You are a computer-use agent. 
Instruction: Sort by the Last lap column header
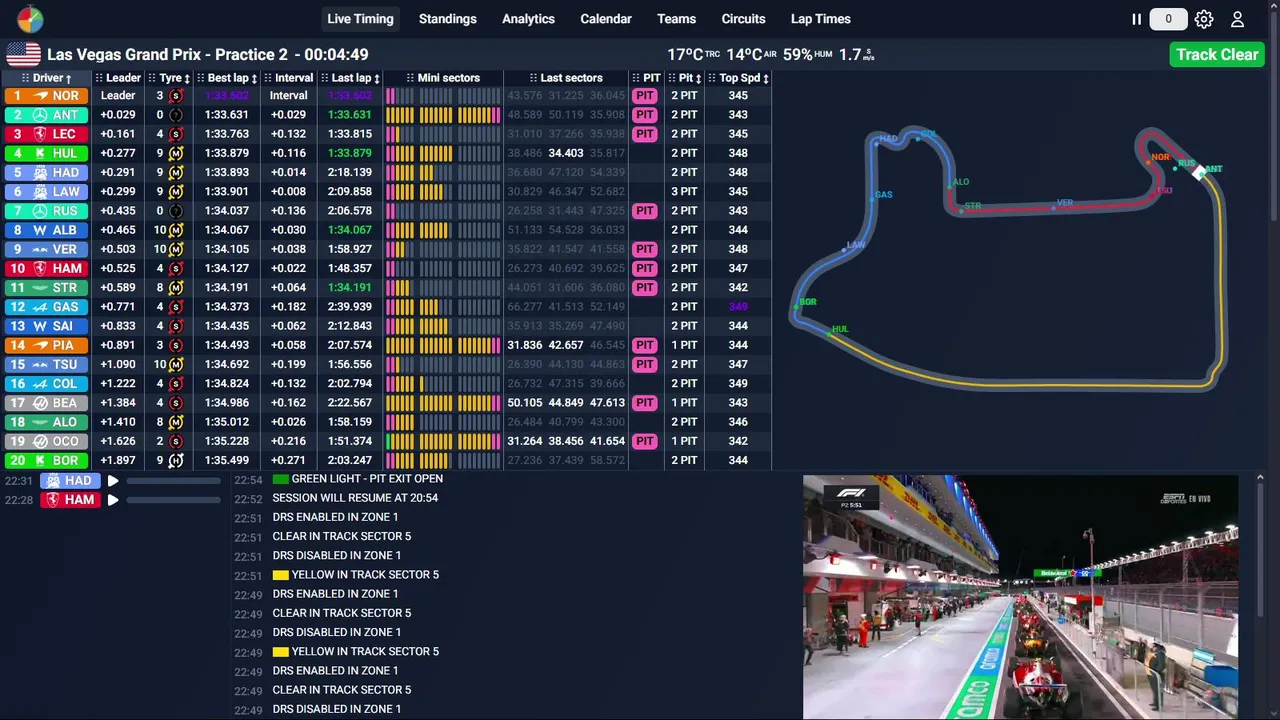point(349,78)
